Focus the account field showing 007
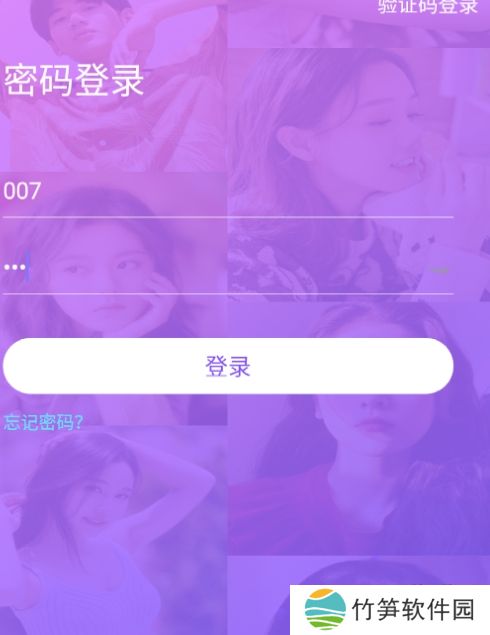Viewport: 490px width, 635px height. [x=228, y=191]
